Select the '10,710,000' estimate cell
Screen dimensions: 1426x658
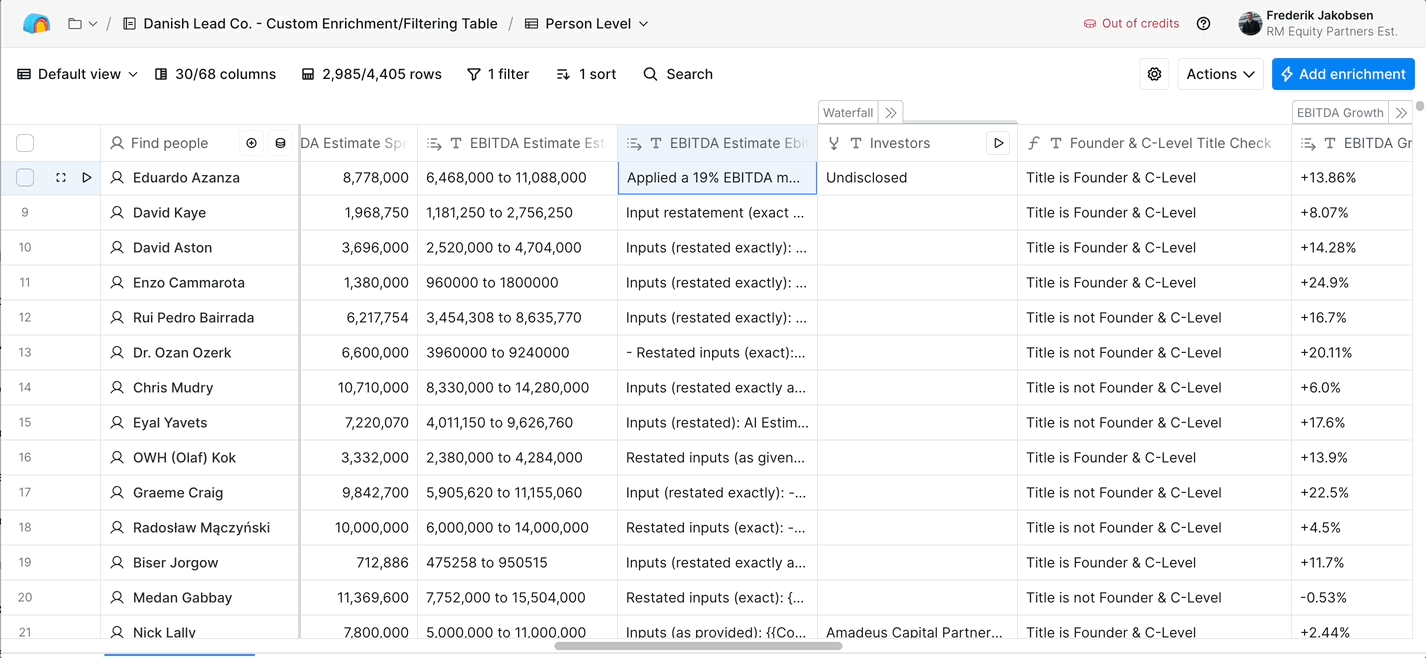[359, 387]
